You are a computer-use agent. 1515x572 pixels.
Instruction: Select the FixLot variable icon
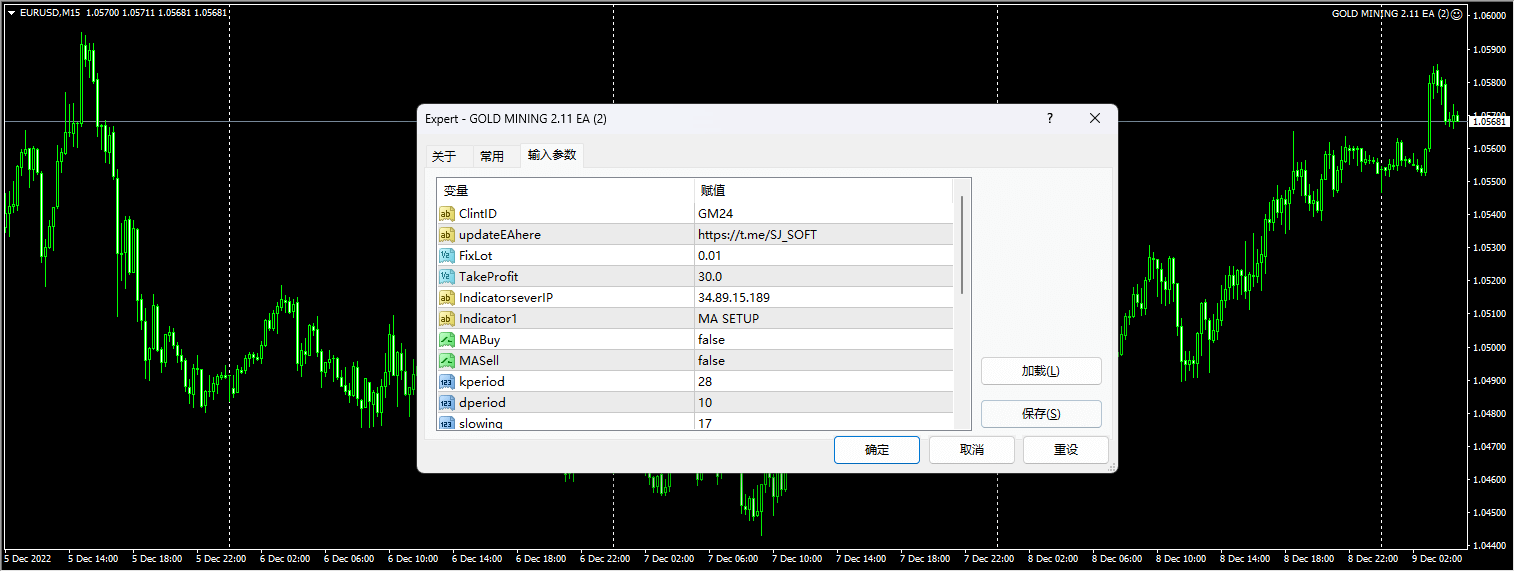click(x=447, y=255)
